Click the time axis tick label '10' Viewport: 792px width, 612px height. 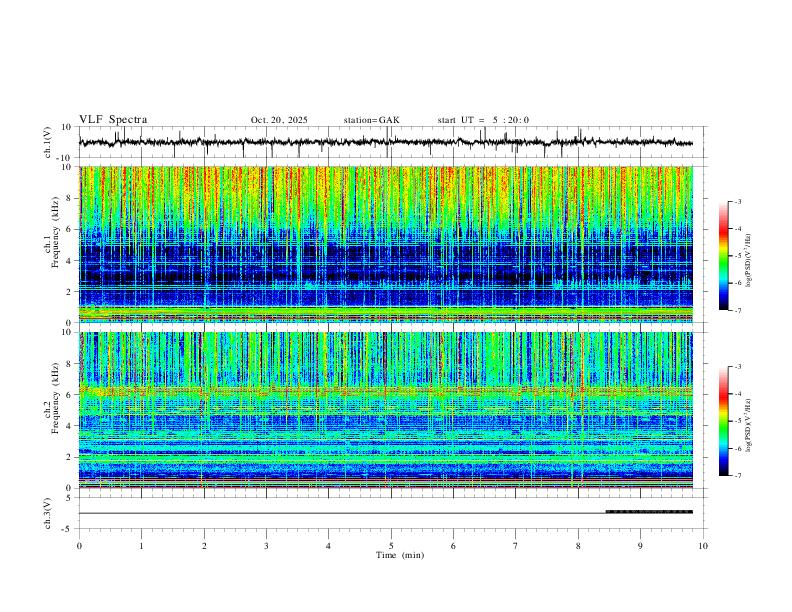click(x=703, y=546)
